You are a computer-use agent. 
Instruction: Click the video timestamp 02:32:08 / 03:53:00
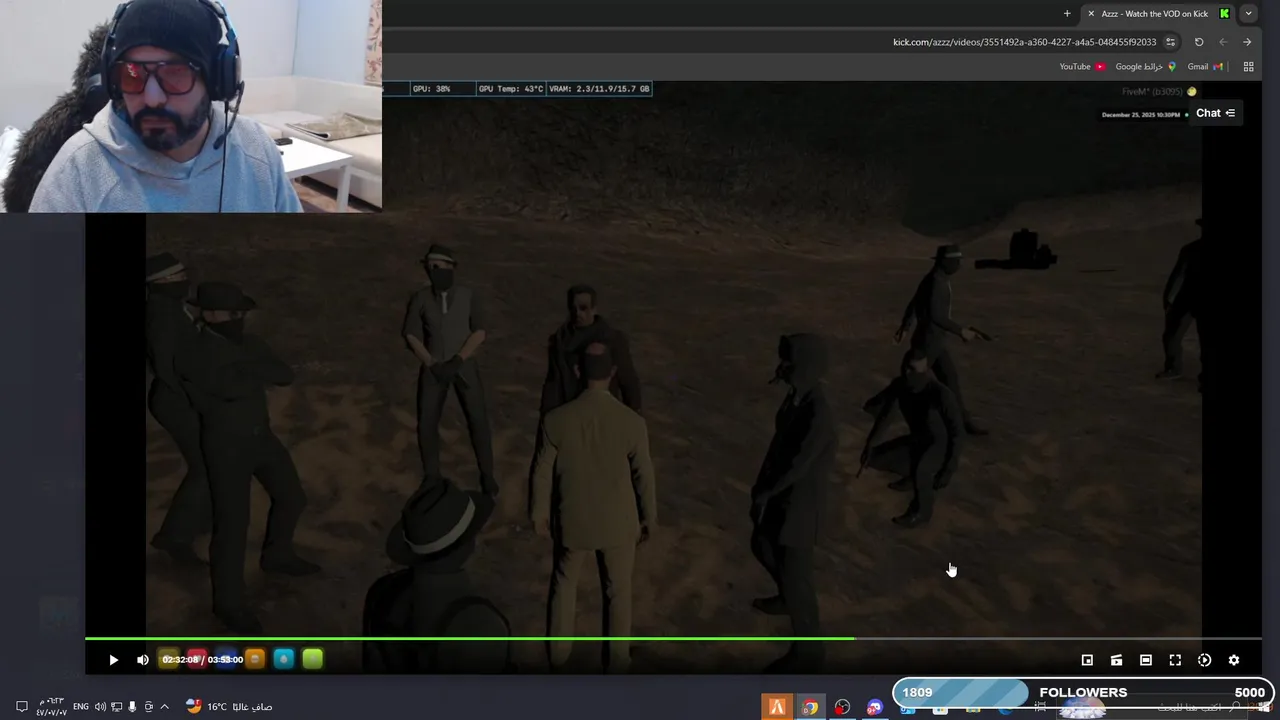pyautogui.click(x=203, y=660)
